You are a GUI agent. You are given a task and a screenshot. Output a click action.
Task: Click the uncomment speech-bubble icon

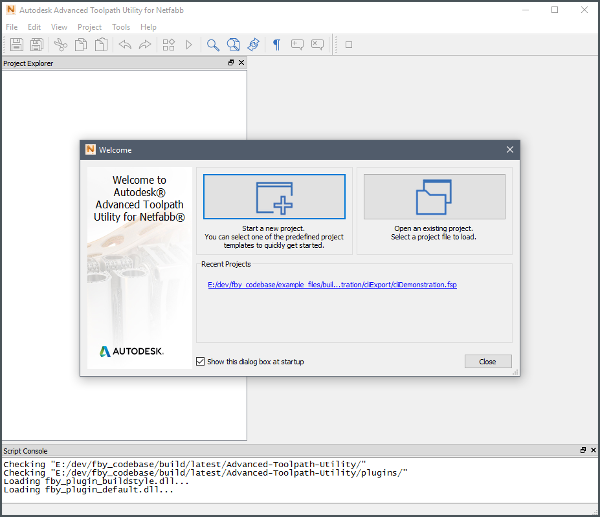pos(317,45)
